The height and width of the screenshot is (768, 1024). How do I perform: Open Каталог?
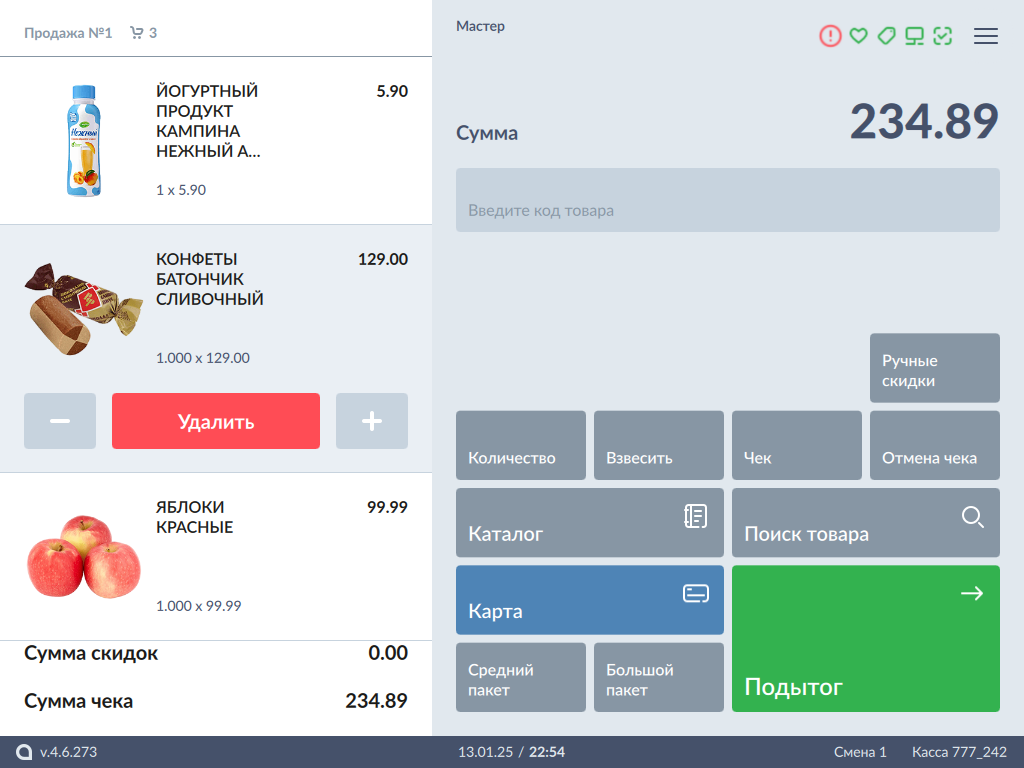tap(590, 523)
